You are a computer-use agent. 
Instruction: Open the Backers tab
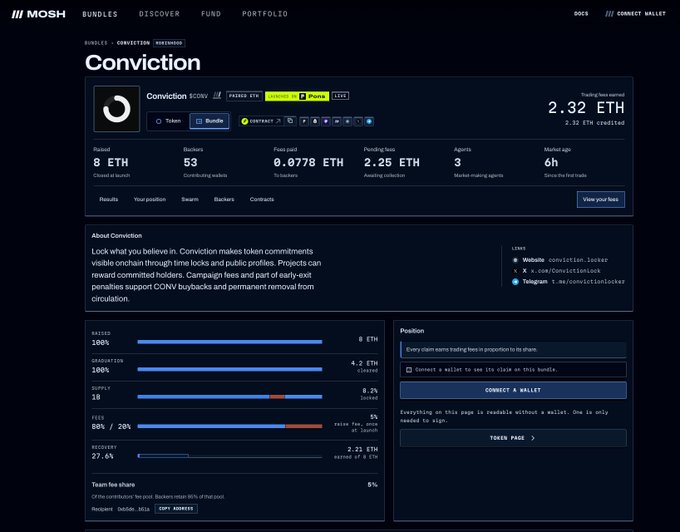tap(224, 199)
